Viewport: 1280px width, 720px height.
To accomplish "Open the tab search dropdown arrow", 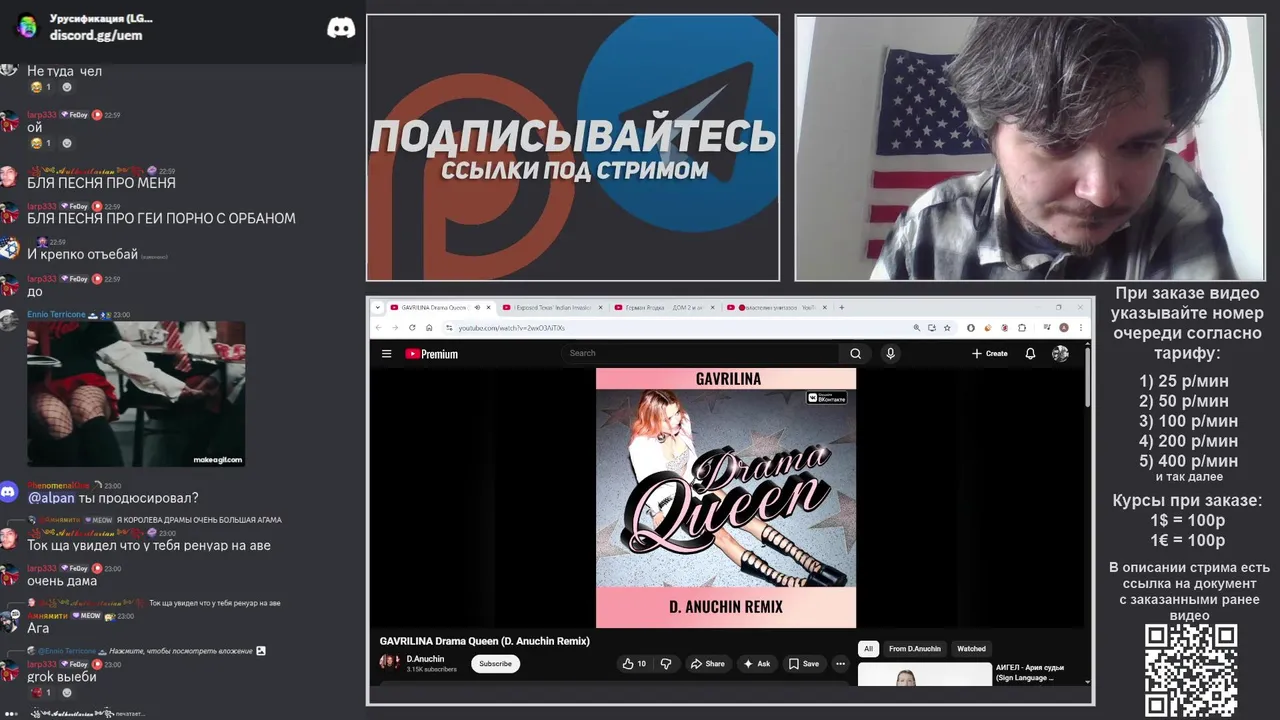I will tap(380, 307).
